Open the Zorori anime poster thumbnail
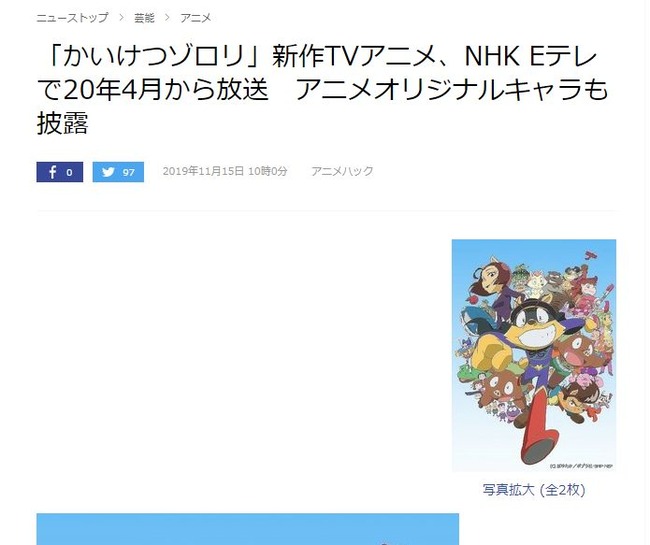The width and height of the screenshot is (650, 545). [534, 355]
